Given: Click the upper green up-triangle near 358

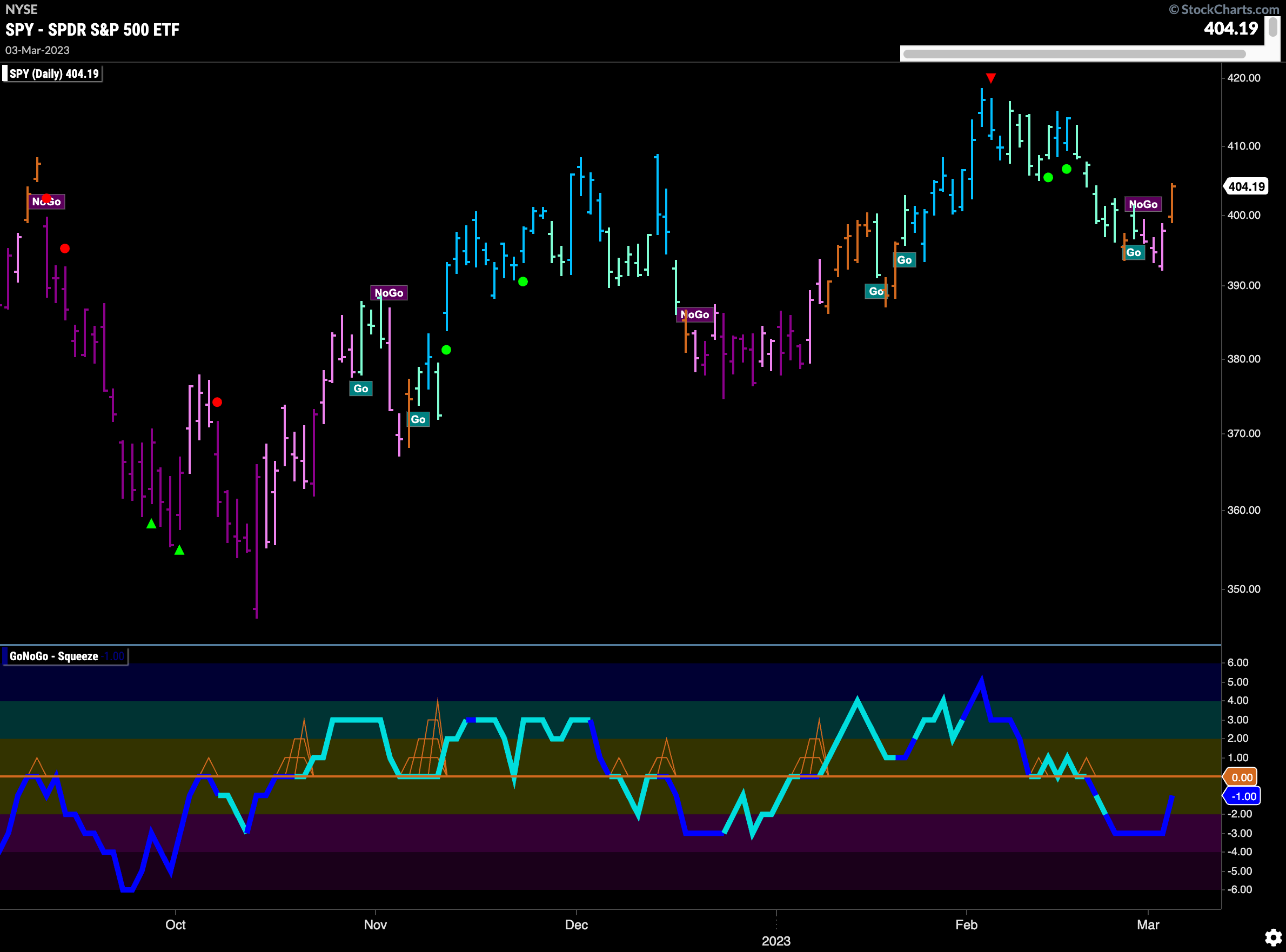Looking at the screenshot, I should [151, 524].
